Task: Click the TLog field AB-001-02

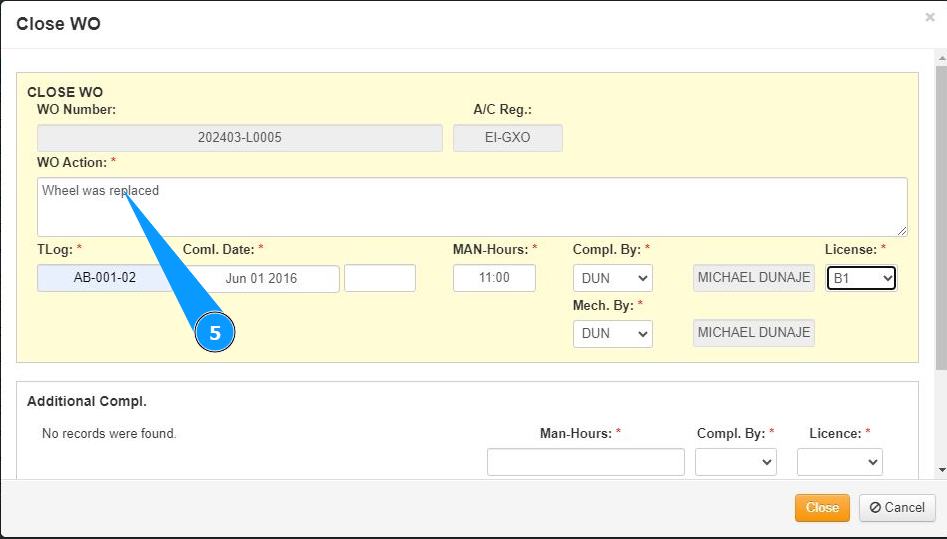Action: [x=104, y=278]
